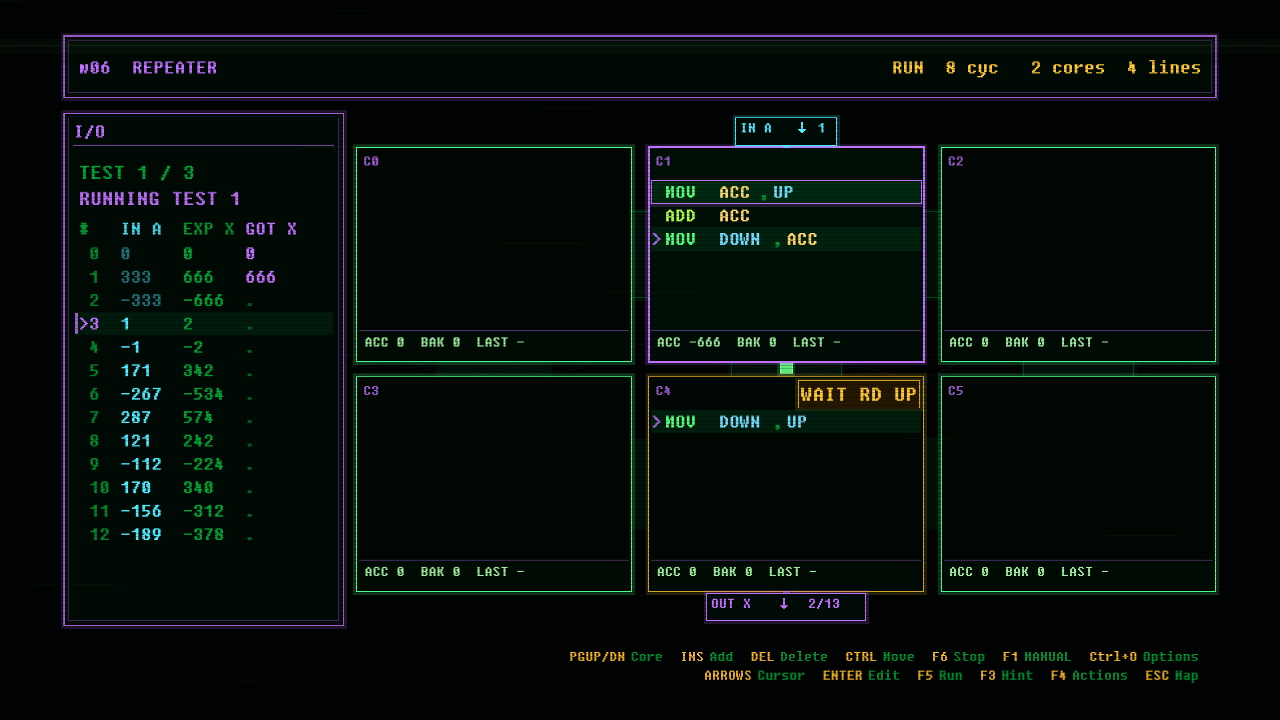Image resolution: width=1280 pixels, height=720 pixels.
Task: Click the F6 Stop hint
Action: (958, 657)
